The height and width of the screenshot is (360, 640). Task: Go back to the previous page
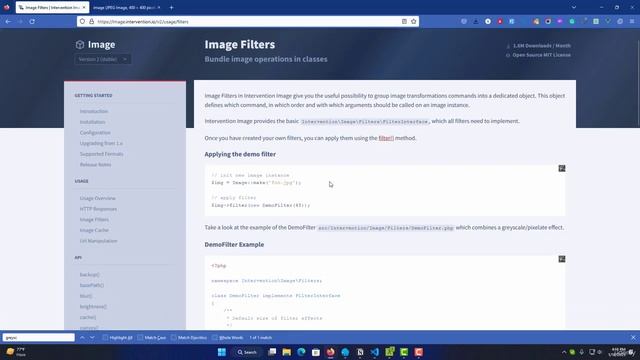click(8, 21)
